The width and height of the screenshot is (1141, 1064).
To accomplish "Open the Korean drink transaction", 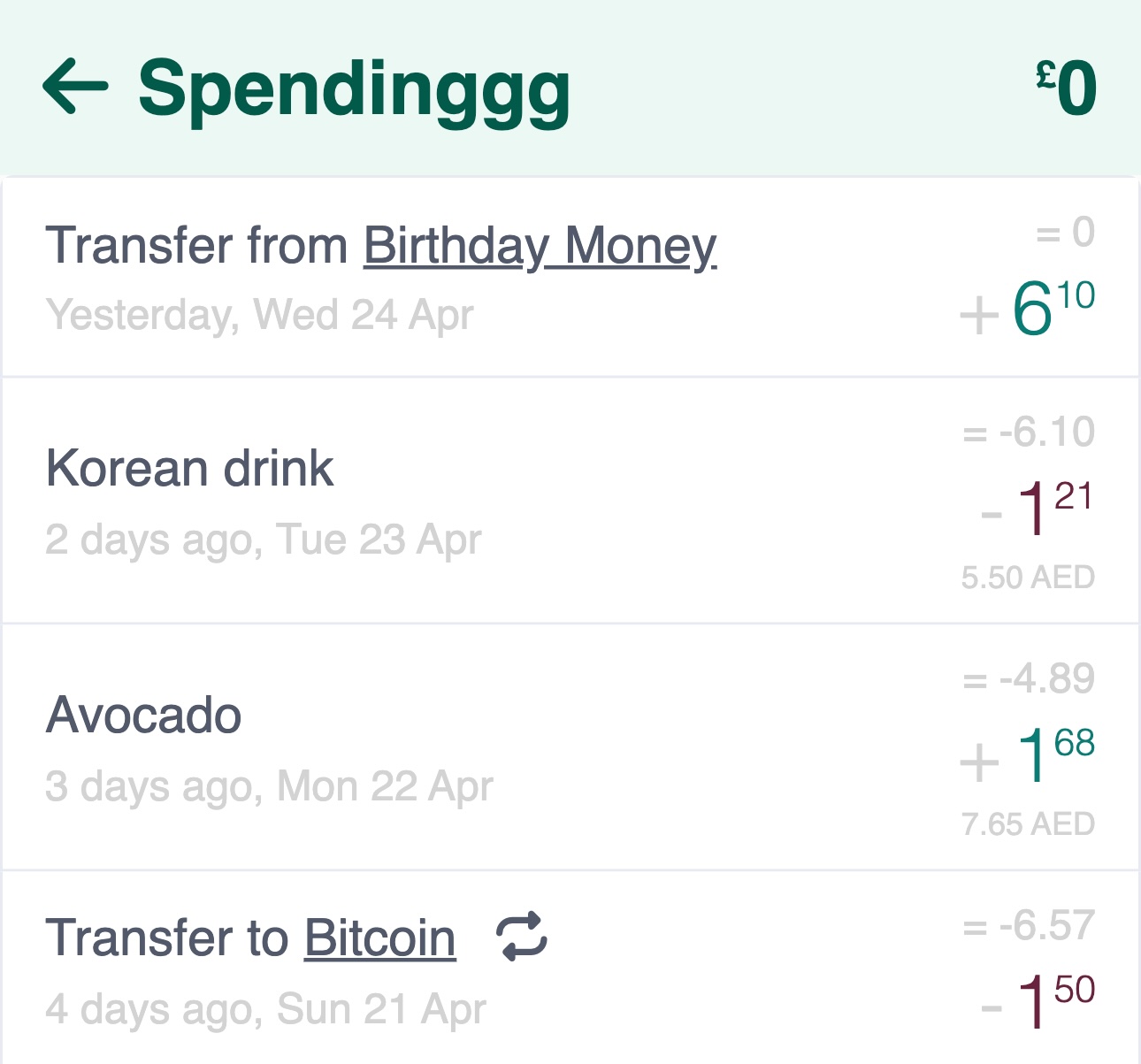I will tap(189, 468).
